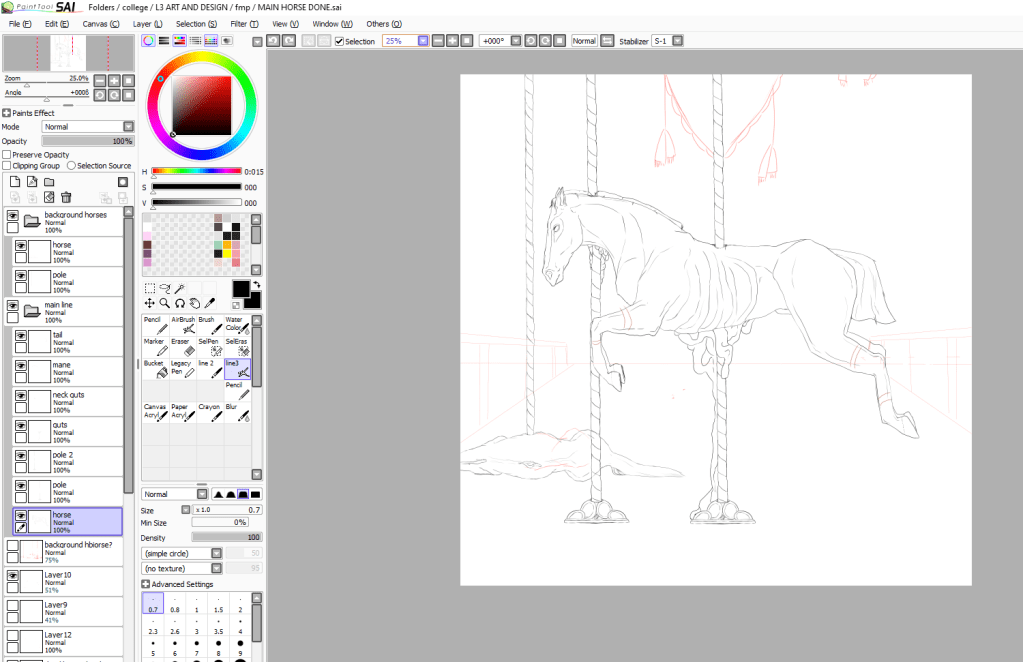Open the Canvas menu
This screenshot has height=662, width=1023.
click(x=100, y=23)
